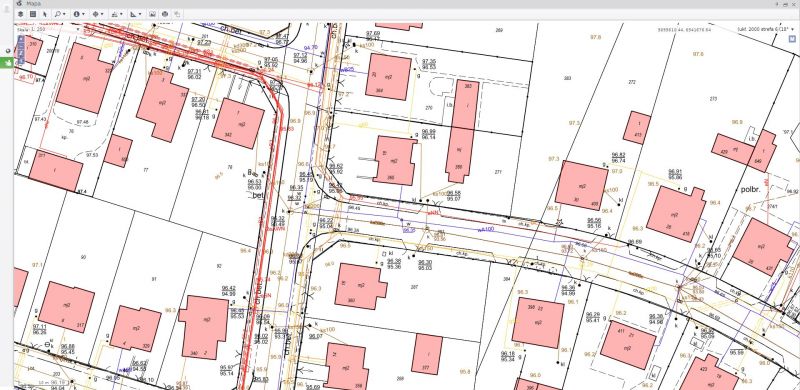Select the pointer arrow tool

tap(45, 14)
